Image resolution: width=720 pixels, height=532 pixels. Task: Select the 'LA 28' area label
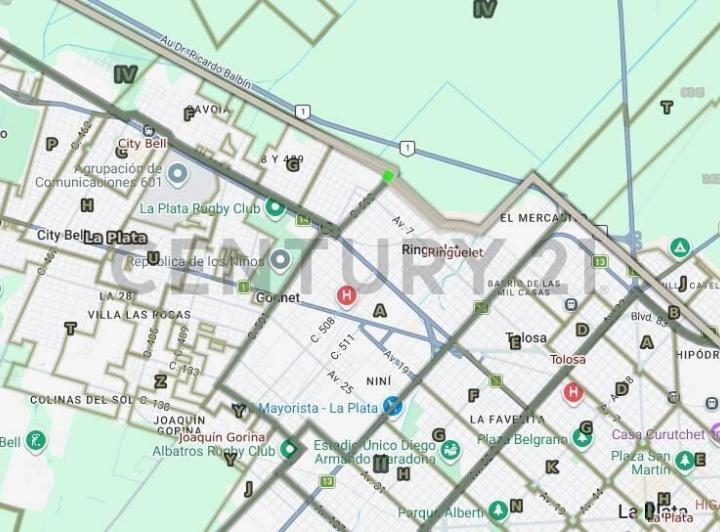pos(116,296)
